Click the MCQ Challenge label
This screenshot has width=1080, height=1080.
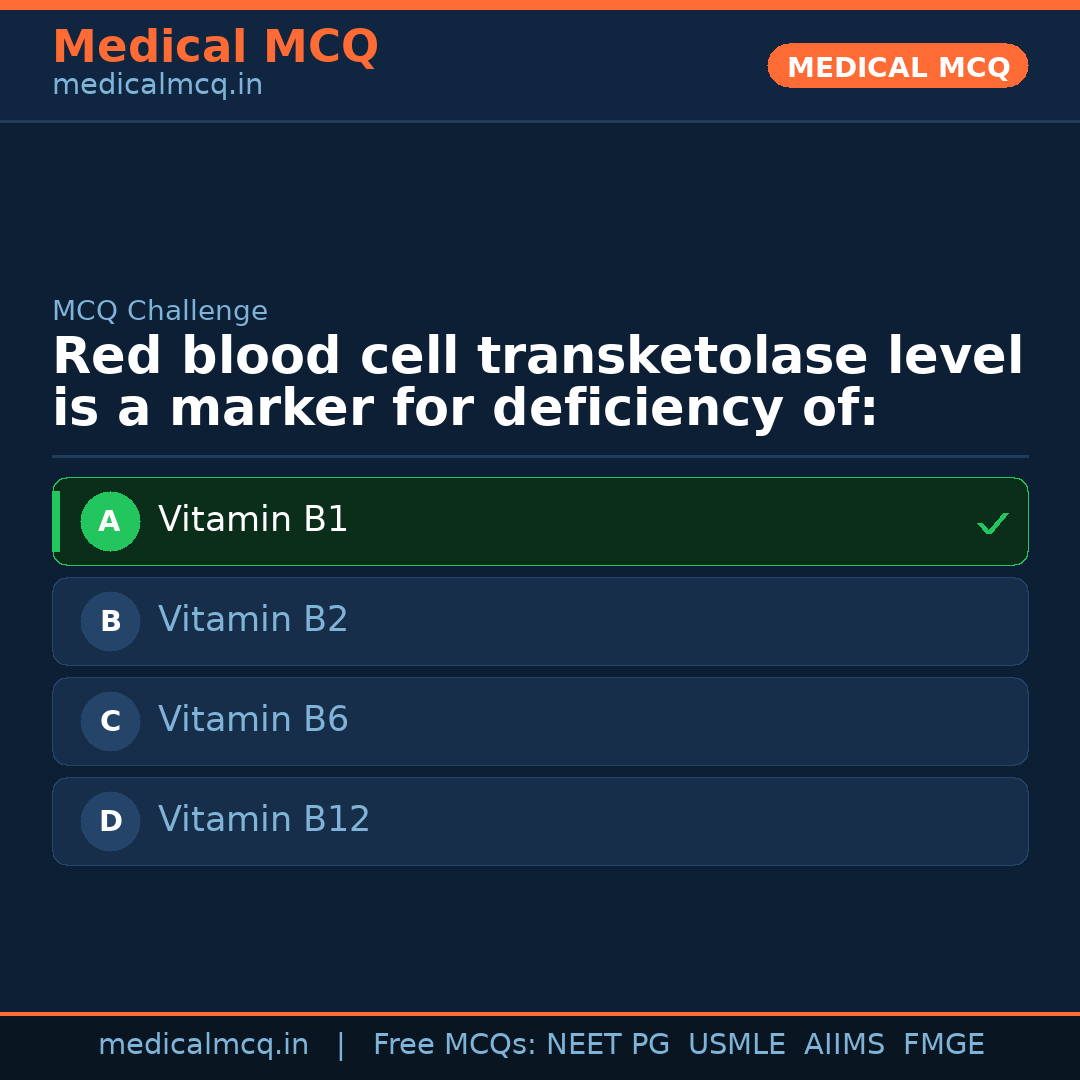[x=160, y=312]
